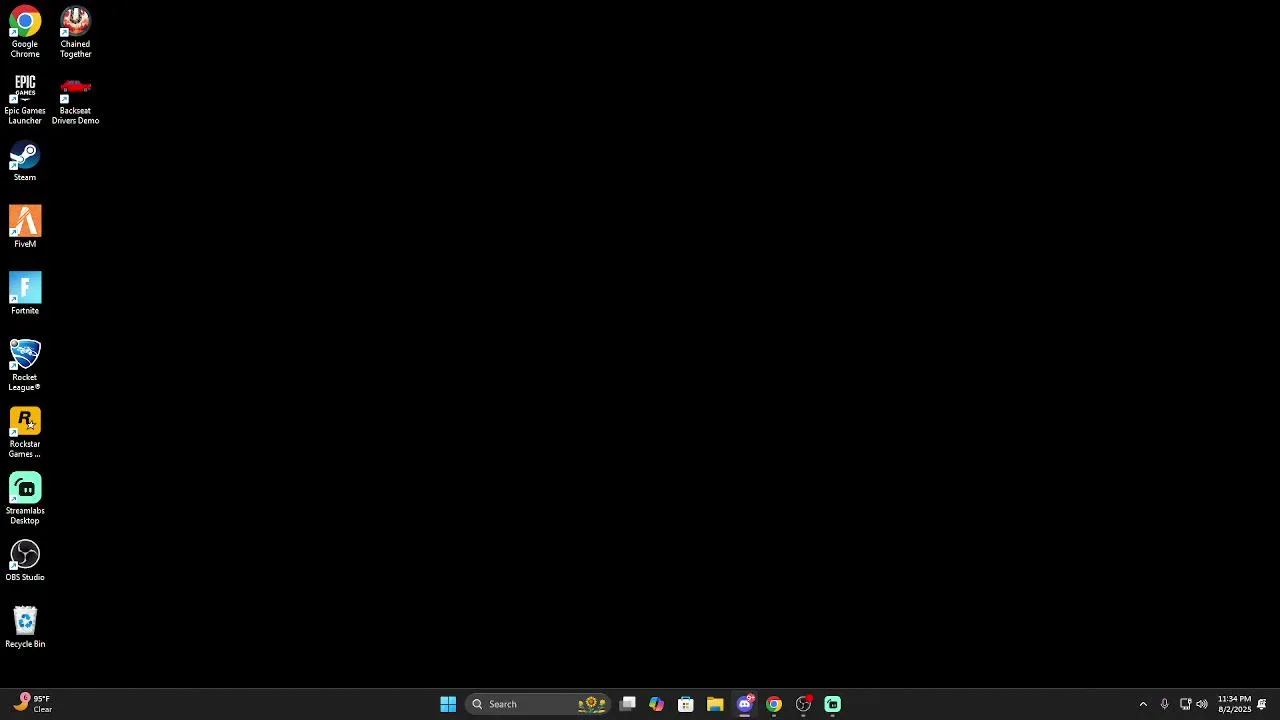Open network settings from tray icon
Image resolution: width=1280 pixels, height=720 pixels.
[x=1185, y=704]
